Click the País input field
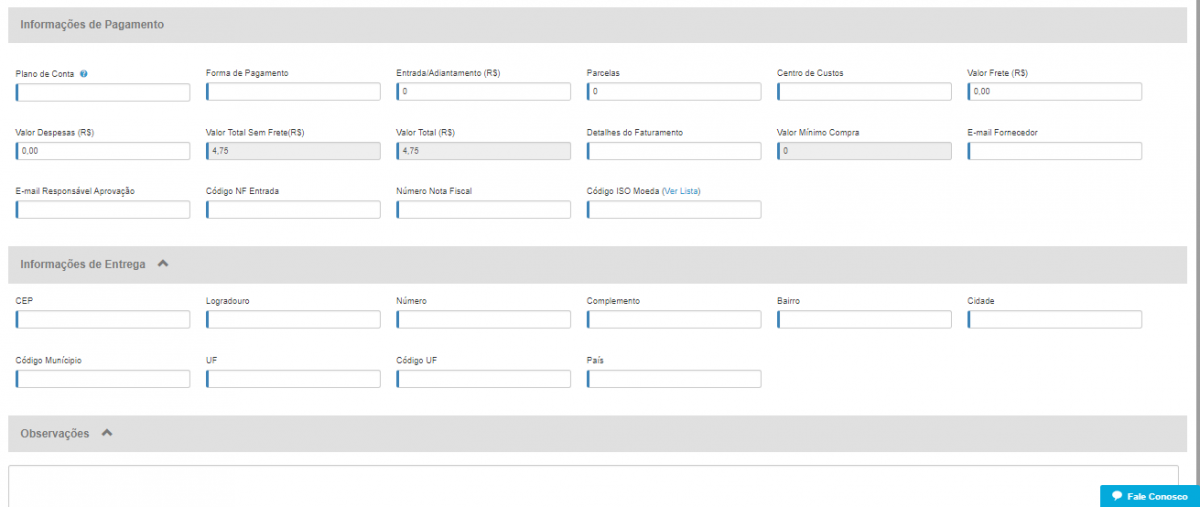Screen dimensions: 1200x507 [674, 379]
